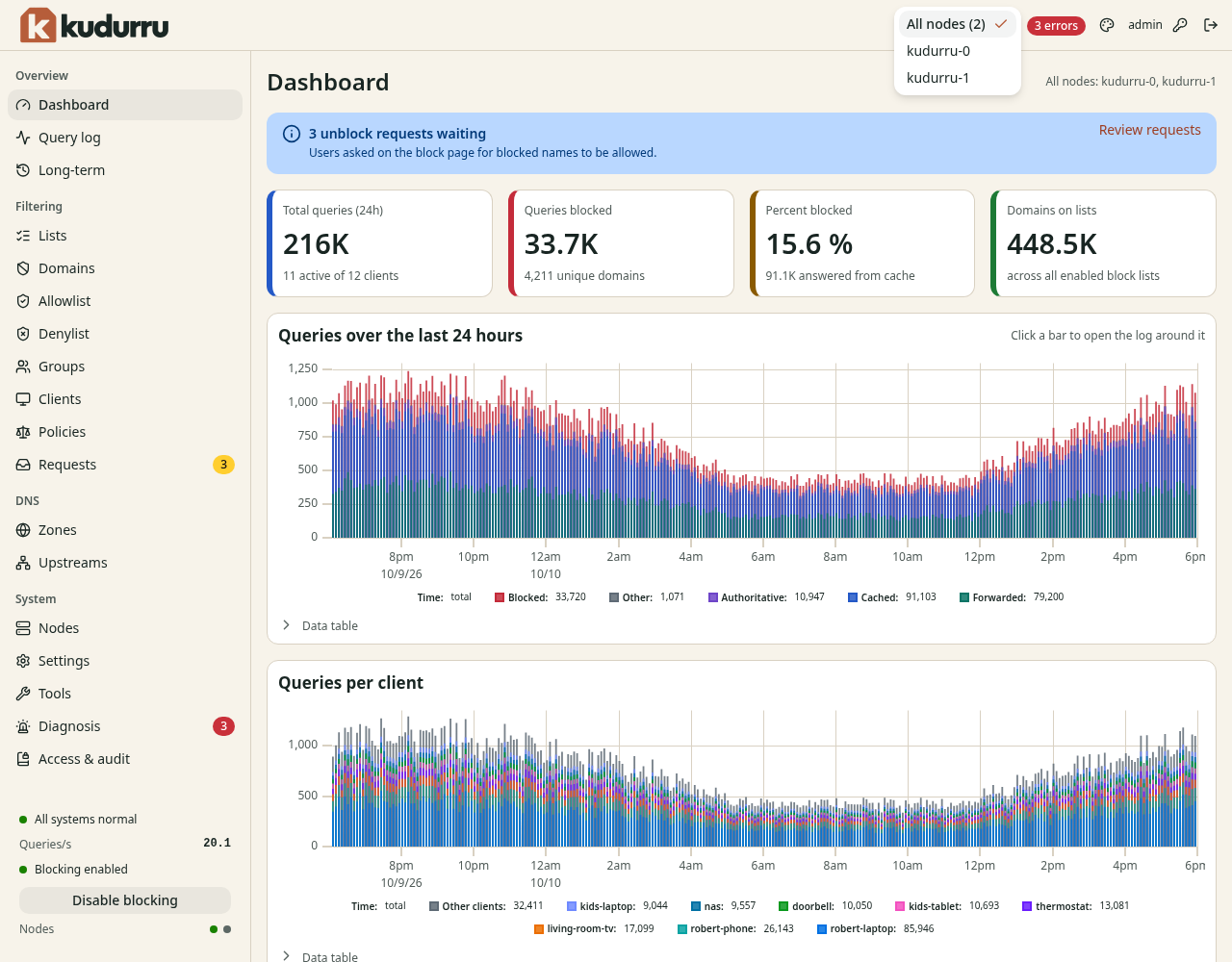Image resolution: width=1232 pixels, height=962 pixels.
Task: Click the living-room-tv legend entry
Action: point(594,929)
